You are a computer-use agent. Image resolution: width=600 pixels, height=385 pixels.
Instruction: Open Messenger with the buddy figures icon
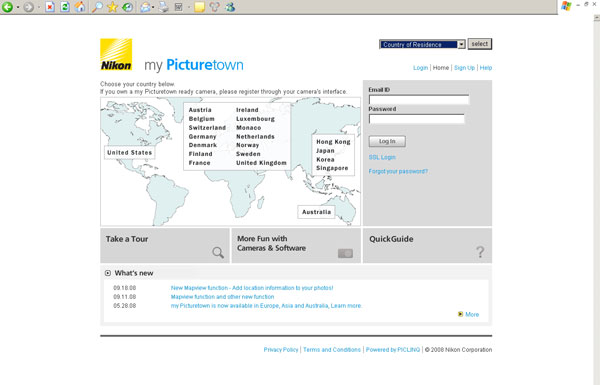tap(230, 7)
